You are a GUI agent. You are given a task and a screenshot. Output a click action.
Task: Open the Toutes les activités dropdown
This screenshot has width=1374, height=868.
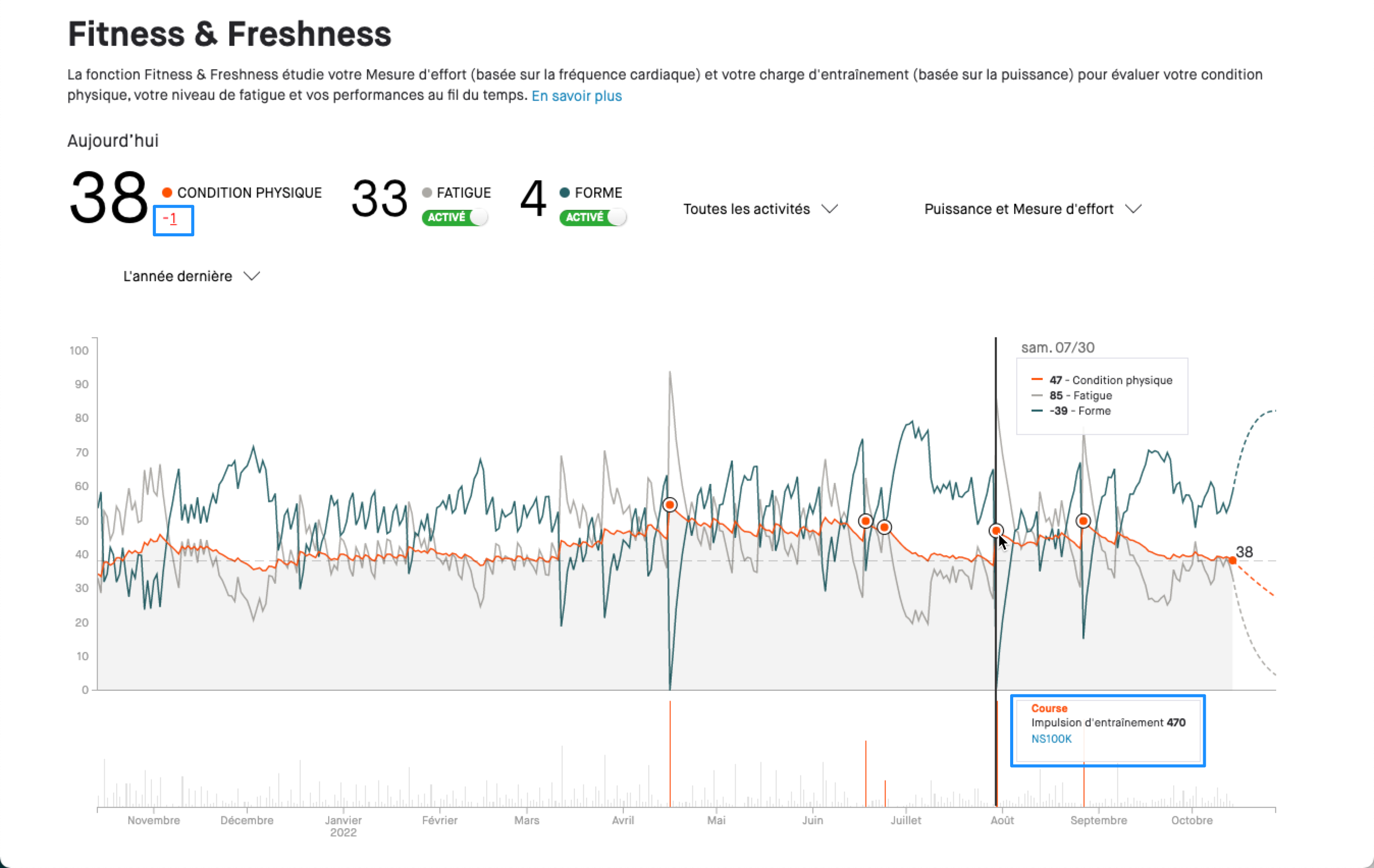coord(760,209)
